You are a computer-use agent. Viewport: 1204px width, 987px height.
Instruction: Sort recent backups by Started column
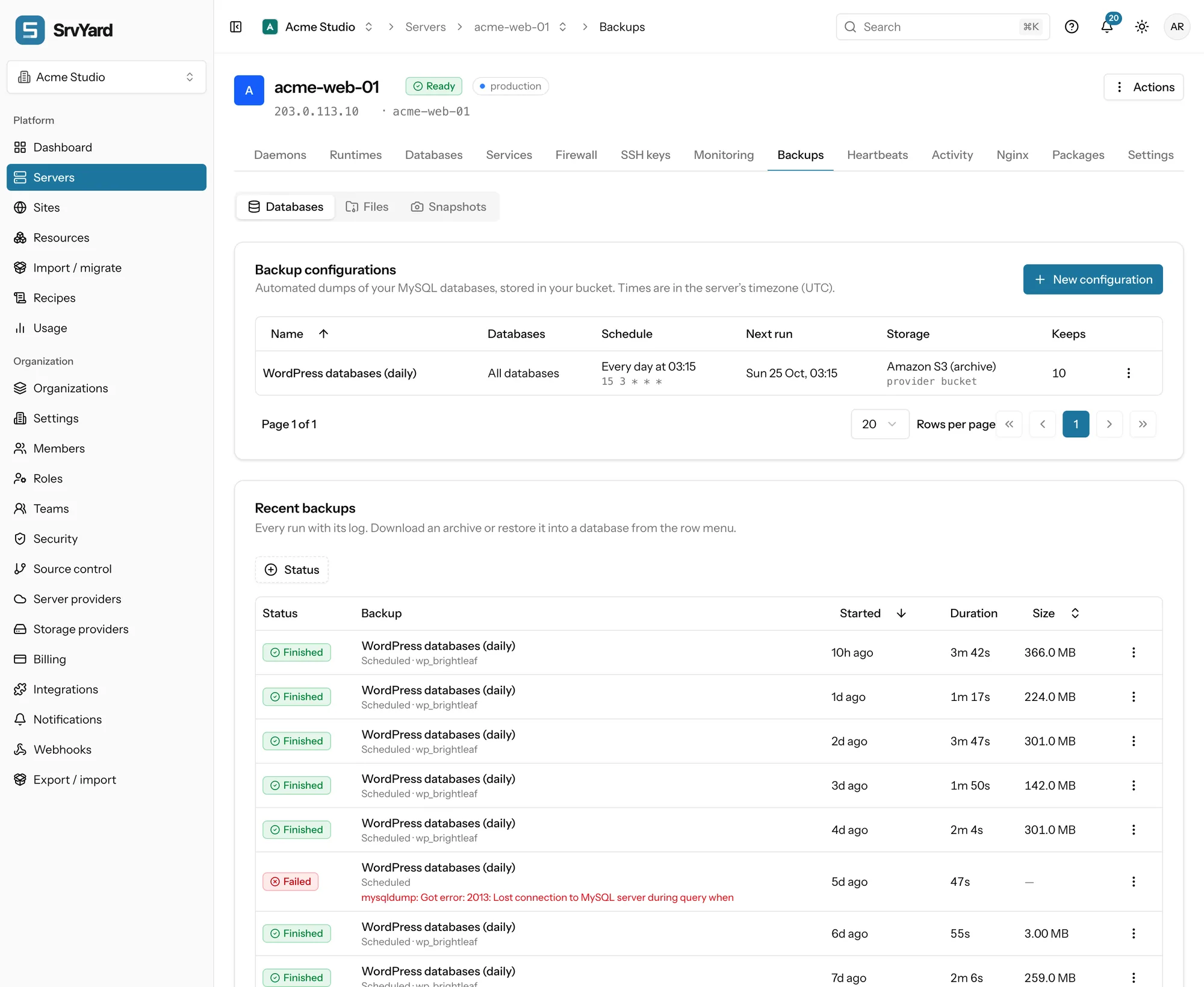tap(873, 613)
